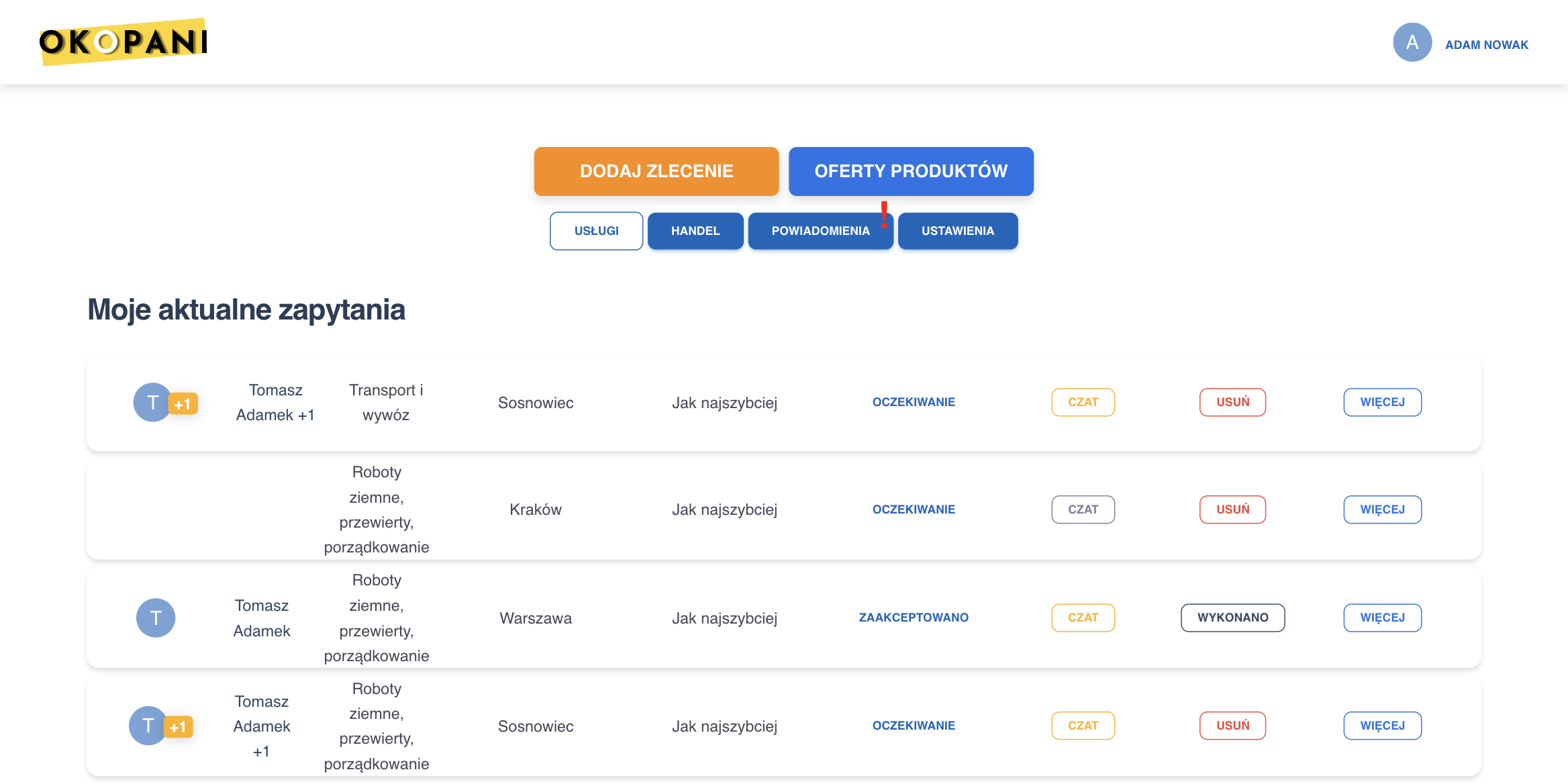Click 'Tomasz Adamek' in the Warszawa row
Screen dimensions: 1568x784
pos(262,618)
